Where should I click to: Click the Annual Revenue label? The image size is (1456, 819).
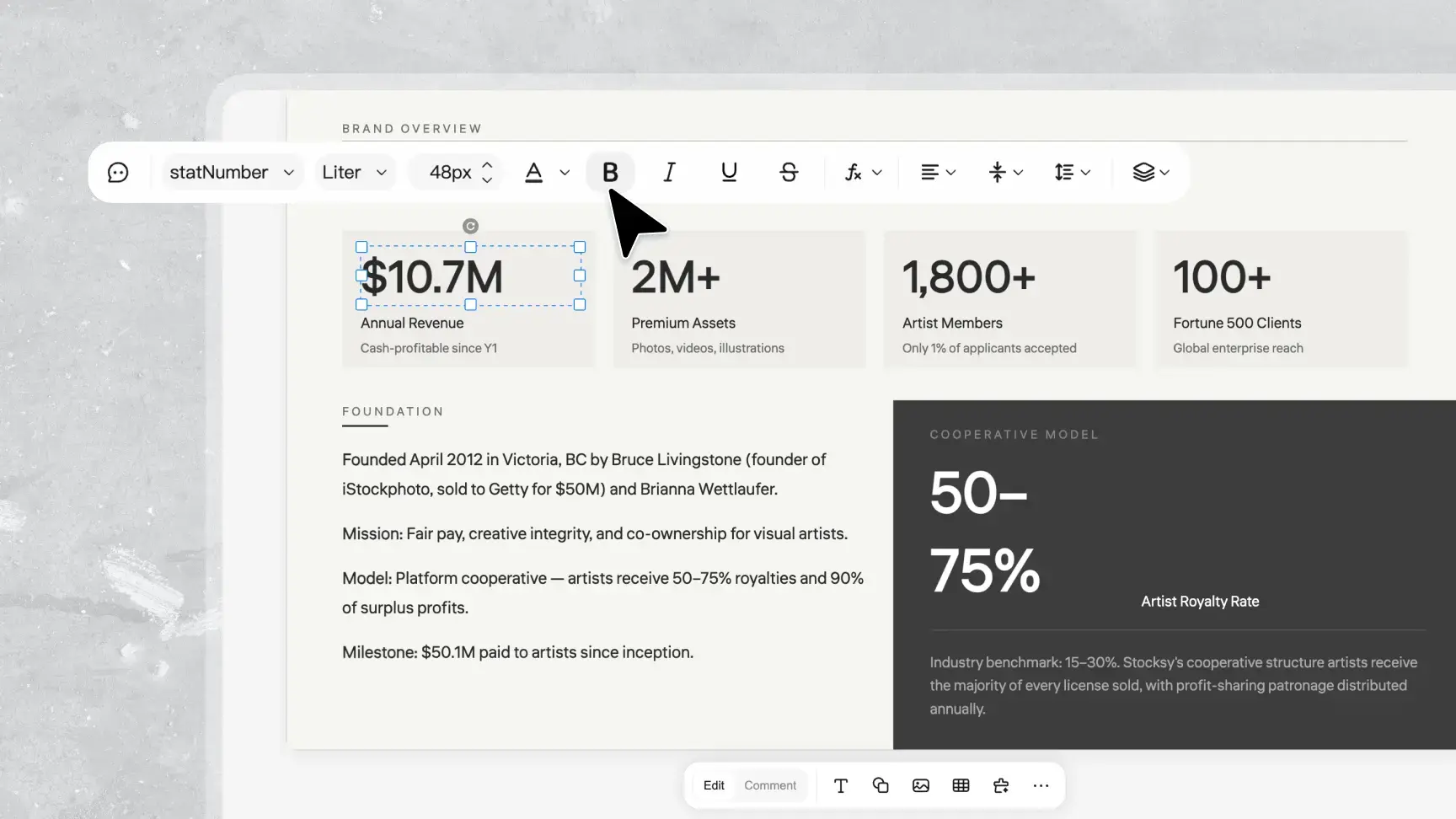[x=412, y=323]
